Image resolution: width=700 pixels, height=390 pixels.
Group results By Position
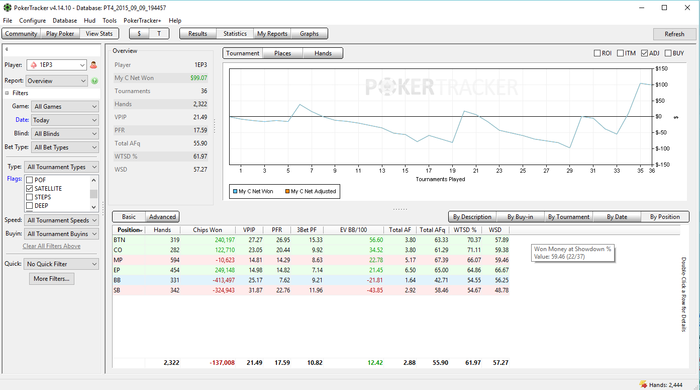tap(665, 217)
